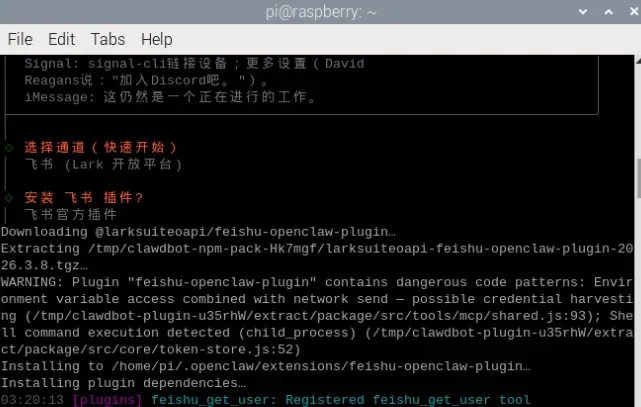The height and width of the screenshot is (407, 641).
Task: Click the Downloading @larksuiteapi line
Action: [x=198, y=231]
